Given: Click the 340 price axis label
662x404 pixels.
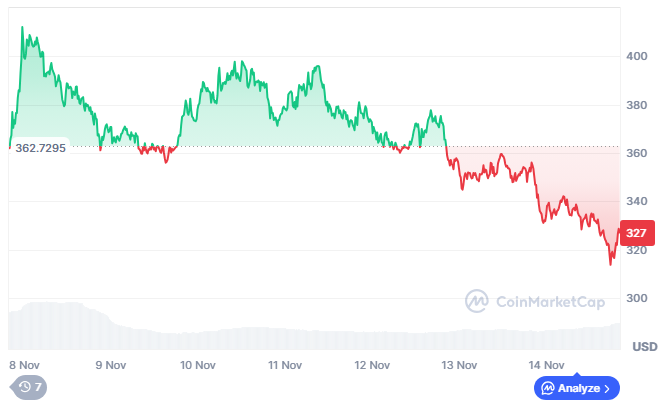Looking at the screenshot, I should [636, 202].
